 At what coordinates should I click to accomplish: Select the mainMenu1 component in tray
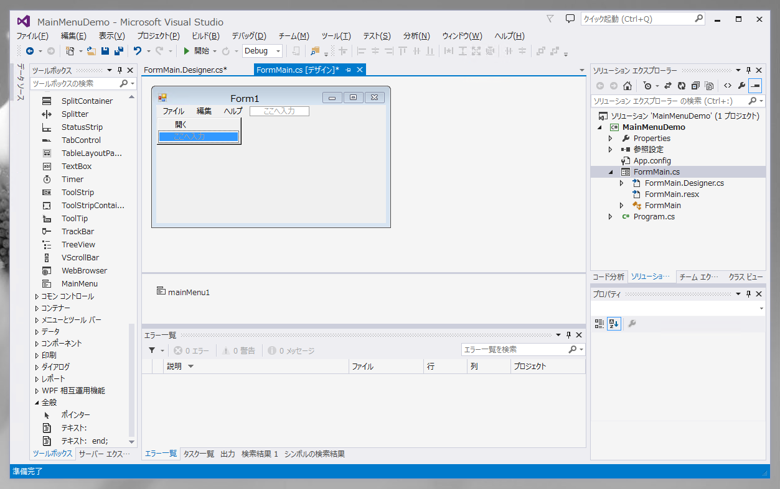[x=183, y=292]
